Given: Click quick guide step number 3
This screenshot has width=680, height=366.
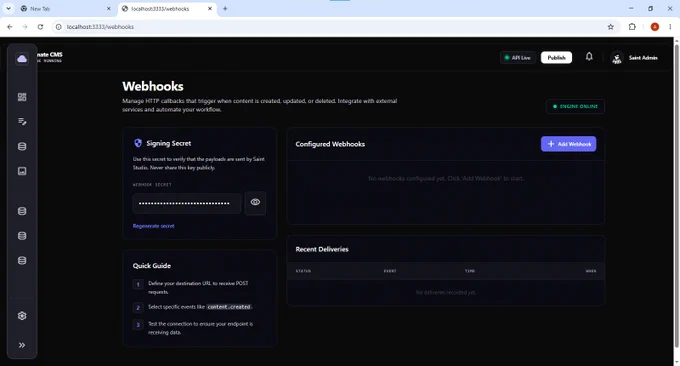Looking at the screenshot, I should click(138, 324).
